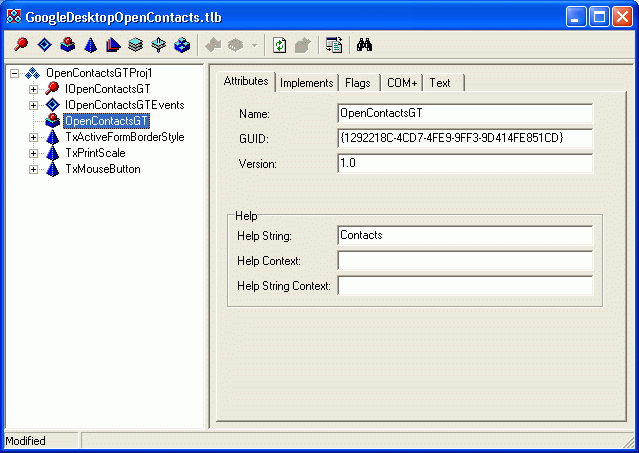This screenshot has width=639, height=453.
Task: Click the New CoClass toolbar icon
Action: tap(68, 44)
